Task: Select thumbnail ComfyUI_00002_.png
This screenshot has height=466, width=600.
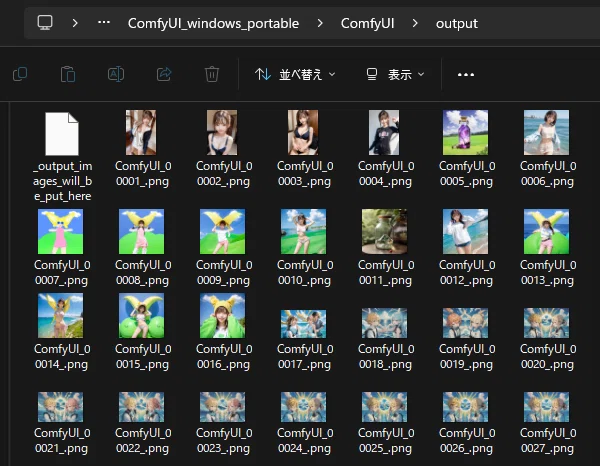Action: 222,132
